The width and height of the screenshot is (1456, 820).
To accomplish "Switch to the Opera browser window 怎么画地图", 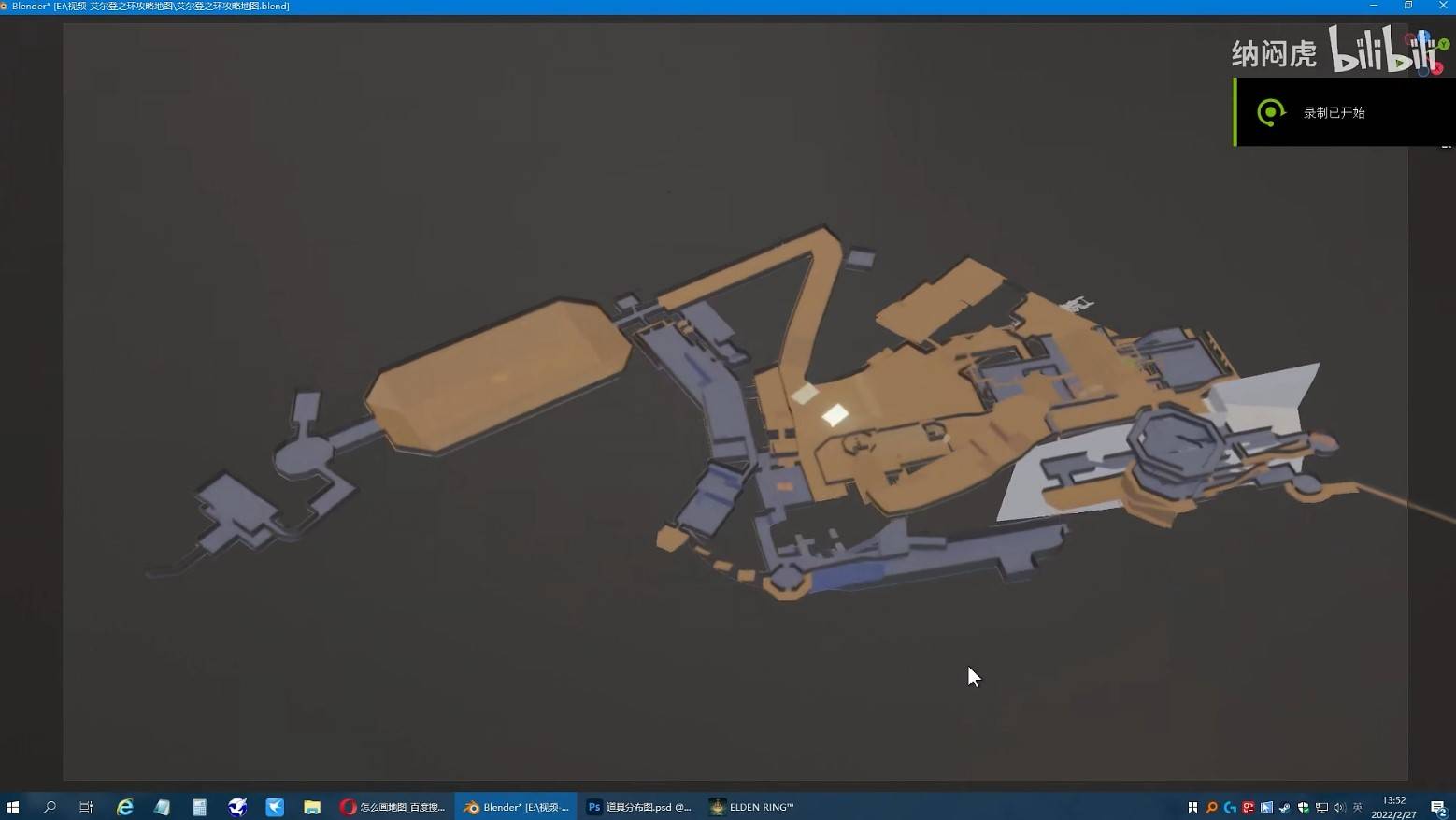I will (393, 807).
